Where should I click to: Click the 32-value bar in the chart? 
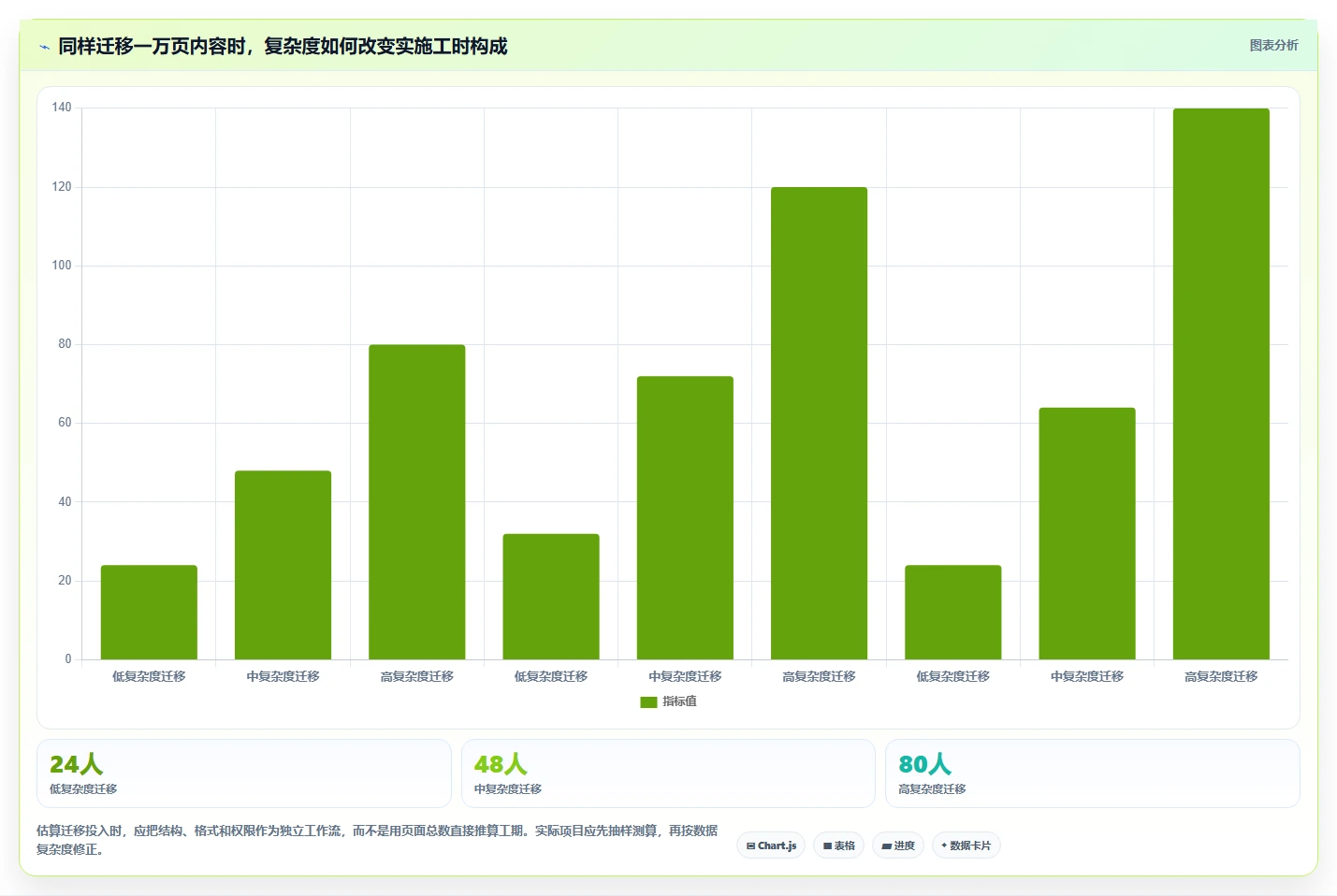551,597
